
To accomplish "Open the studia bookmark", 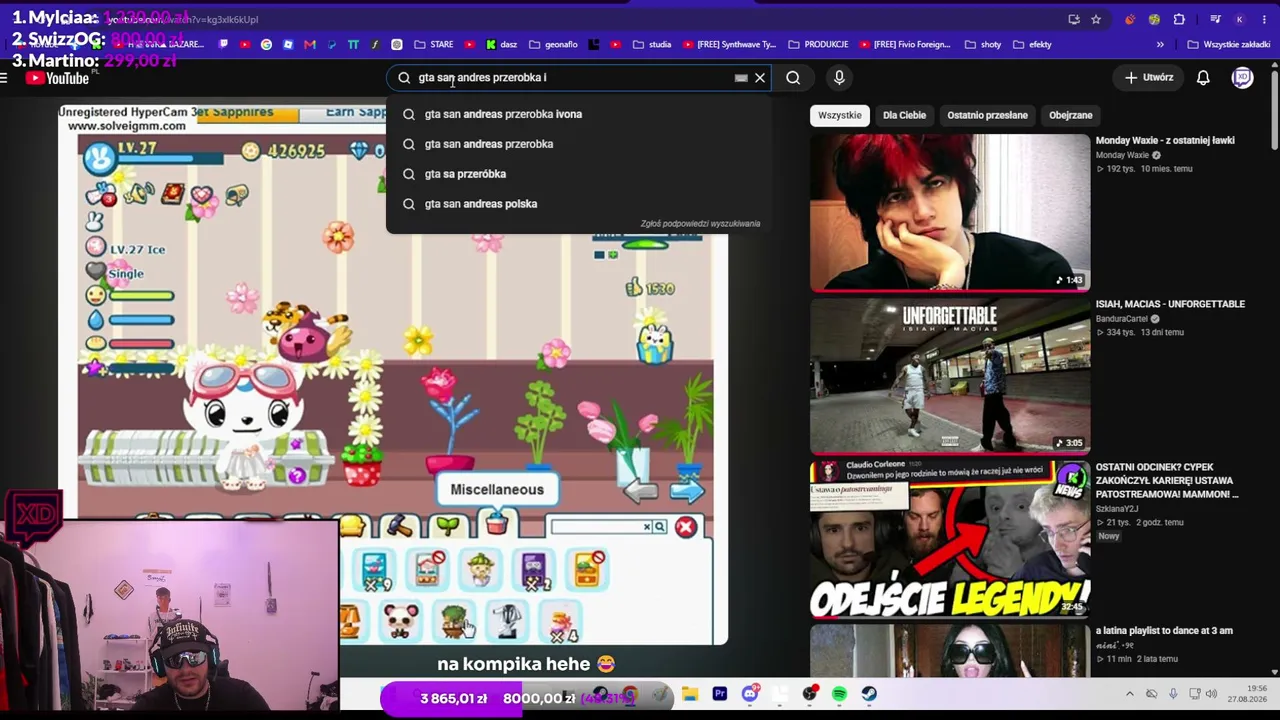I will (651, 44).
